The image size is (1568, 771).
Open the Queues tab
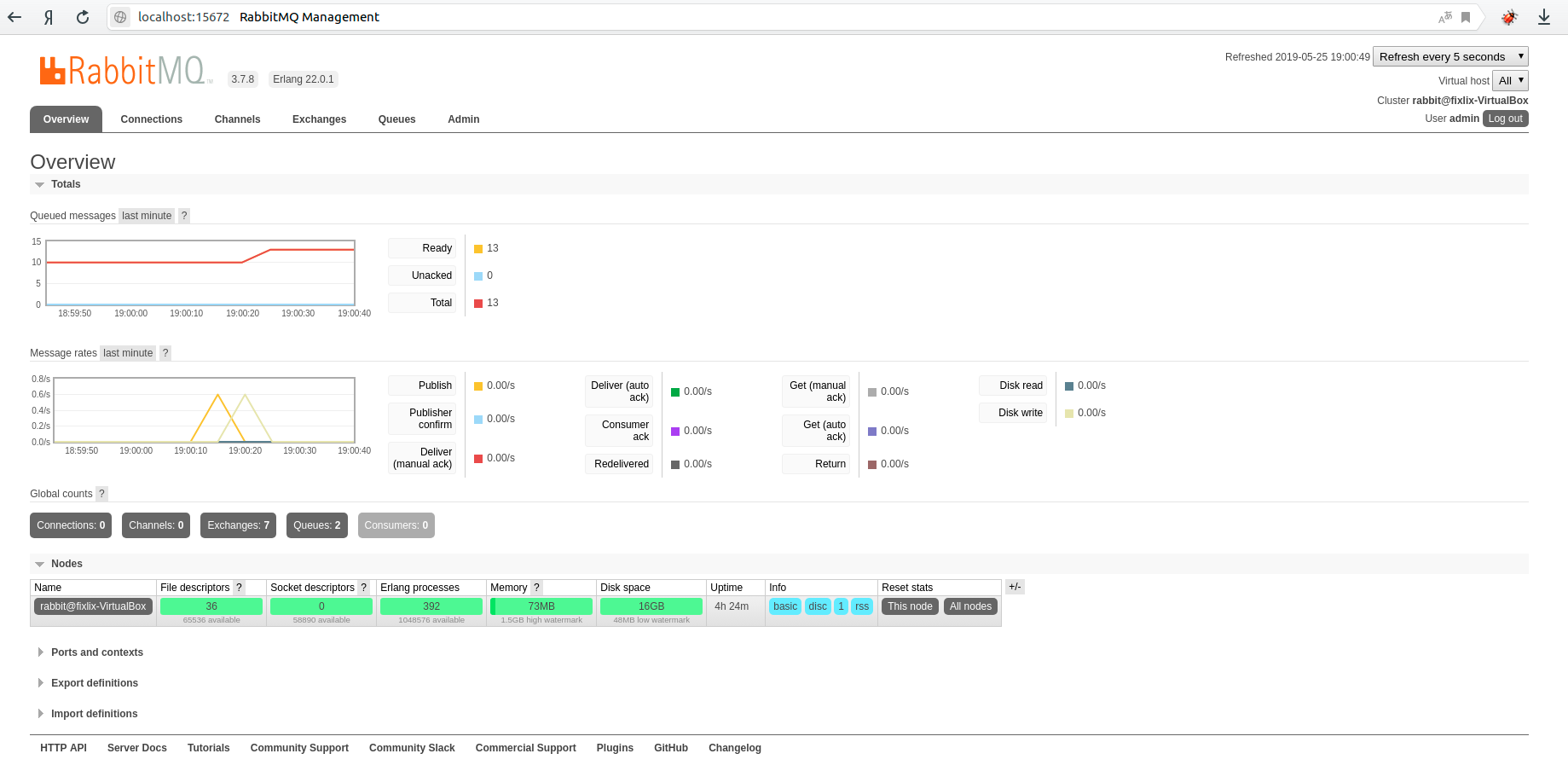[x=396, y=119]
